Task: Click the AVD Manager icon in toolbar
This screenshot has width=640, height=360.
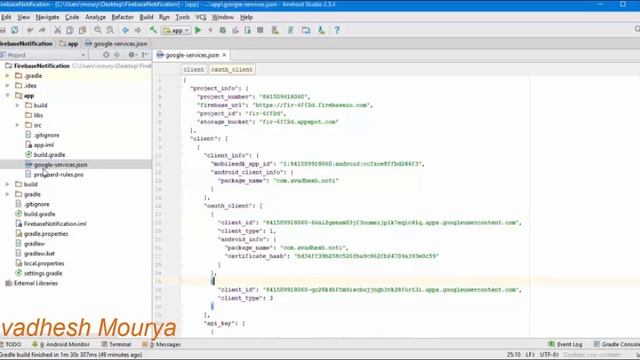Action: pyautogui.click(x=276, y=30)
